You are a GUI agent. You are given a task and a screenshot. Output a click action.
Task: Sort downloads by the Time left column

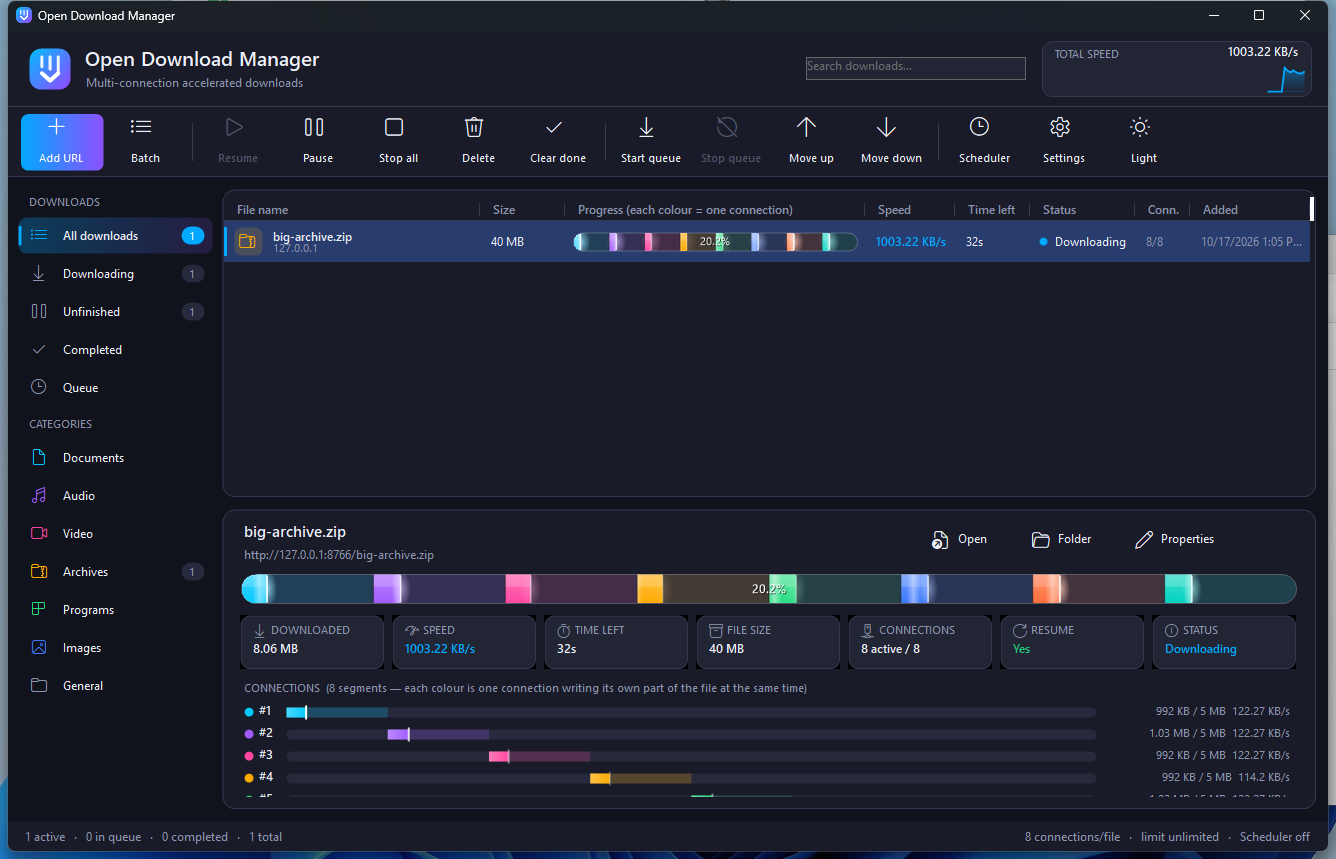(991, 210)
